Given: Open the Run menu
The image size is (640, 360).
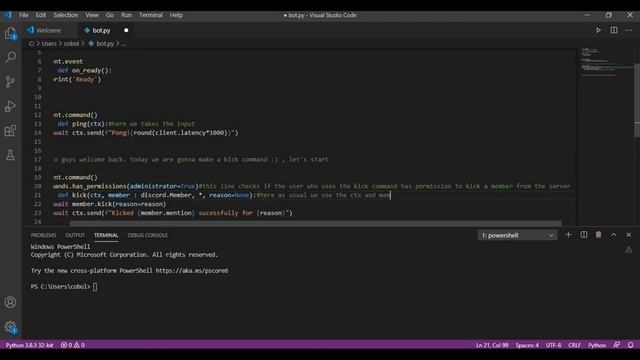Looking at the screenshot, I should 127,15.
